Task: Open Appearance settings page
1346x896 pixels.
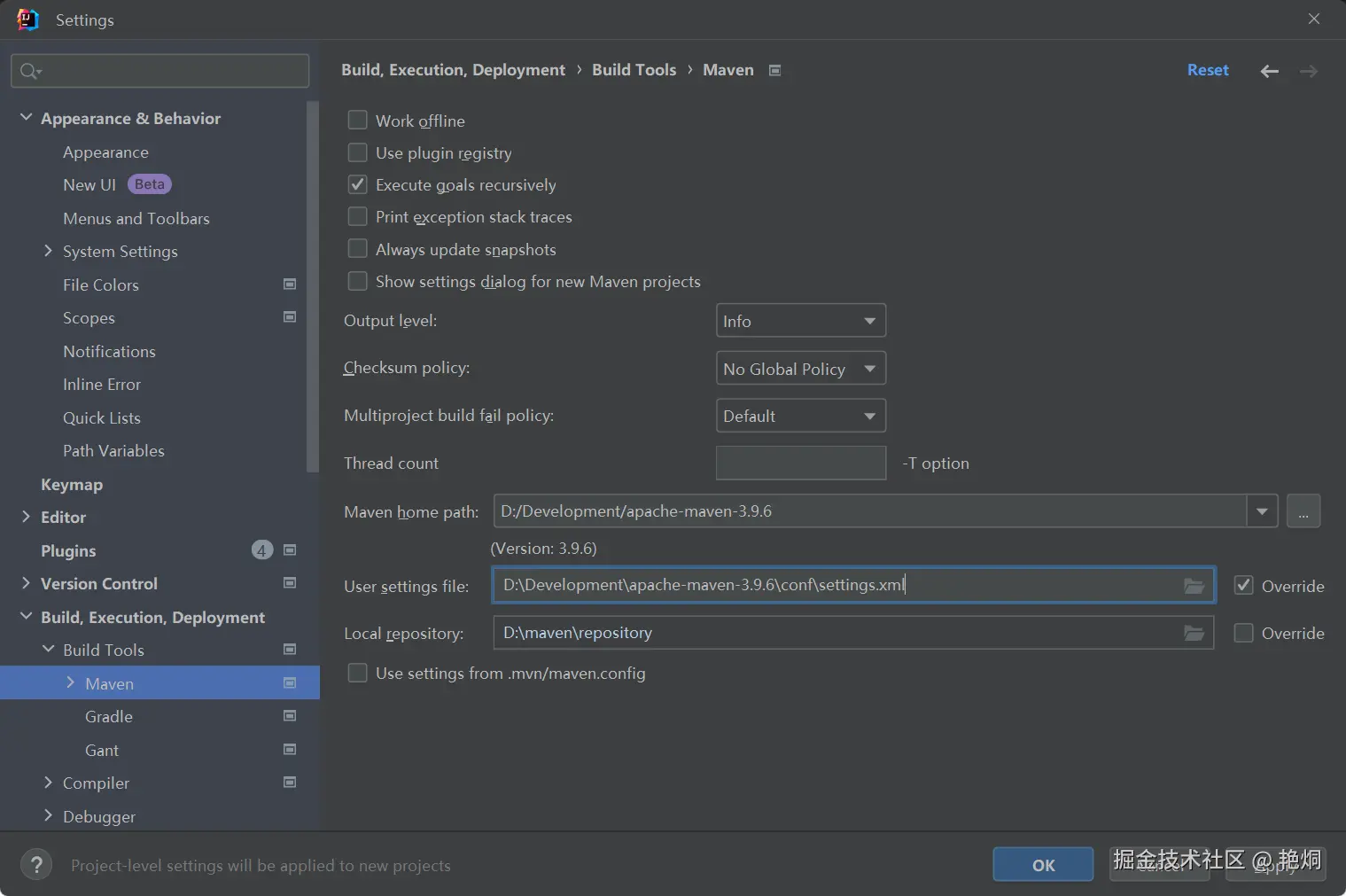Action: coord(105,152)
